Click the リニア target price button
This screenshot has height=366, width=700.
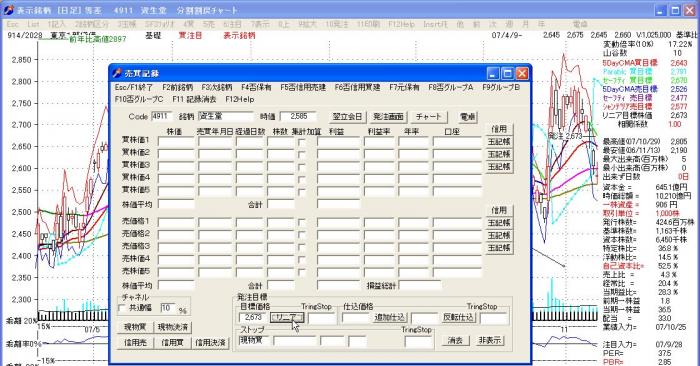point(287,318)
